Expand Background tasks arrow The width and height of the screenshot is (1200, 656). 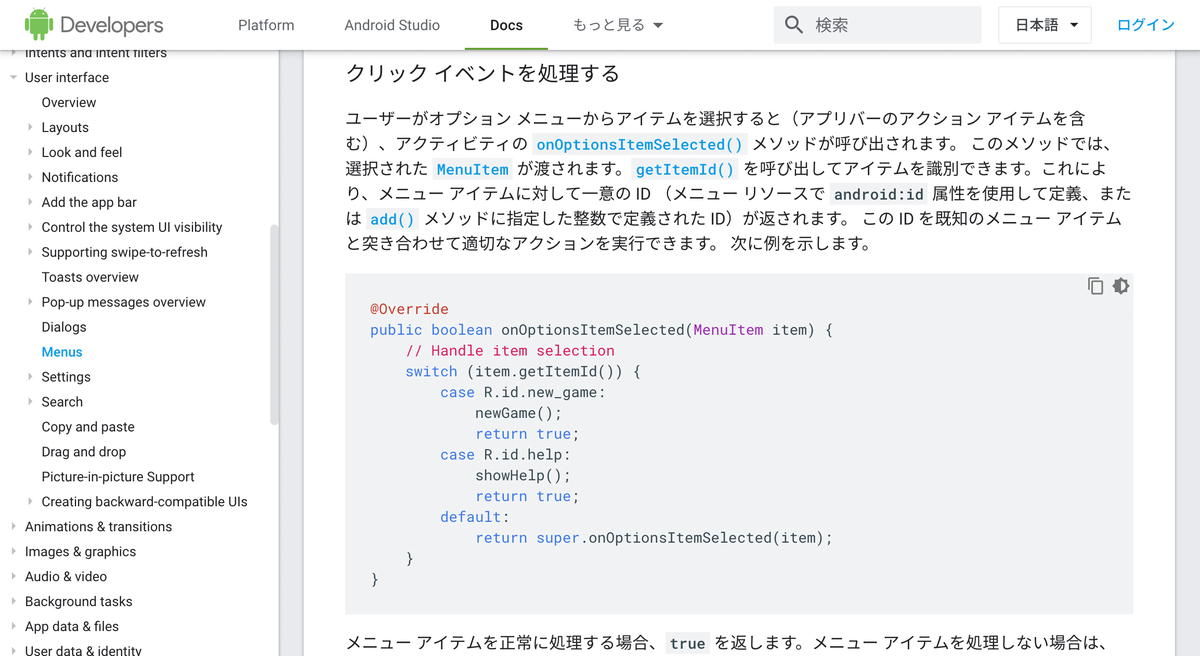click(13, 602)
